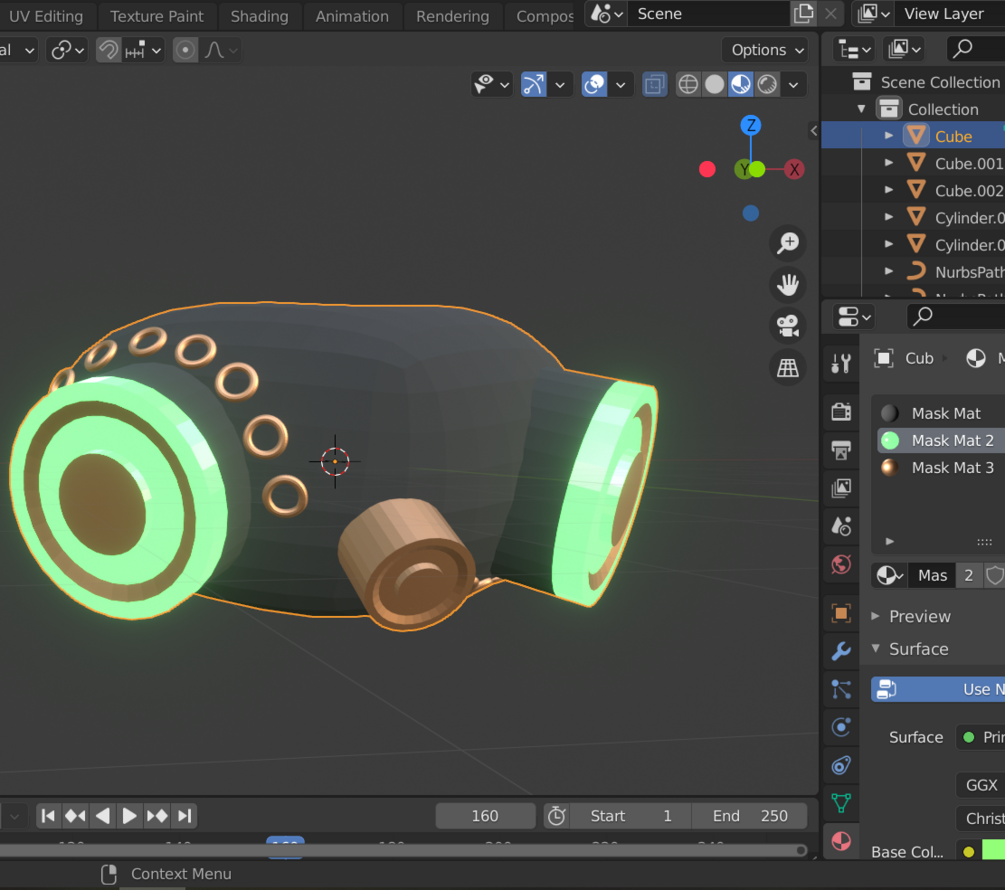The height and width of the screenshot is (890, 1005).
Task: Switch to rendered shading mode
Action: pyautogui.click(x=767, y=85)
